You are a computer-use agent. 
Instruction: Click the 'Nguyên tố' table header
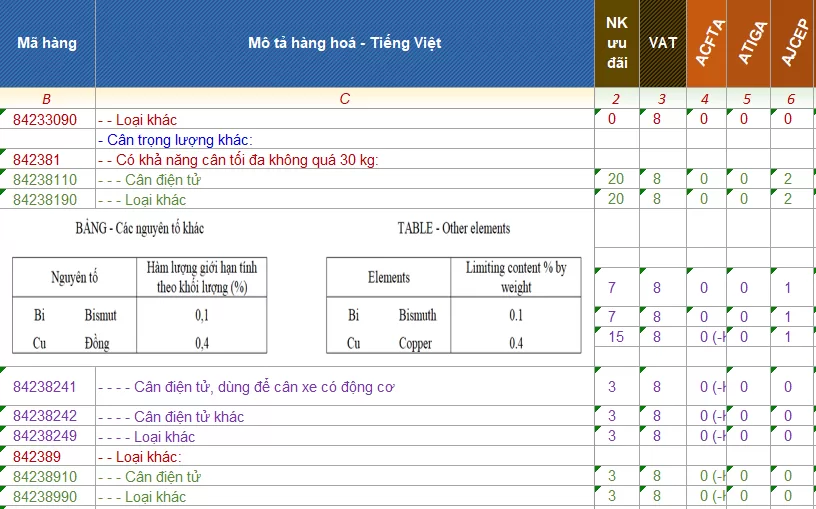click(x=74, y=277)
